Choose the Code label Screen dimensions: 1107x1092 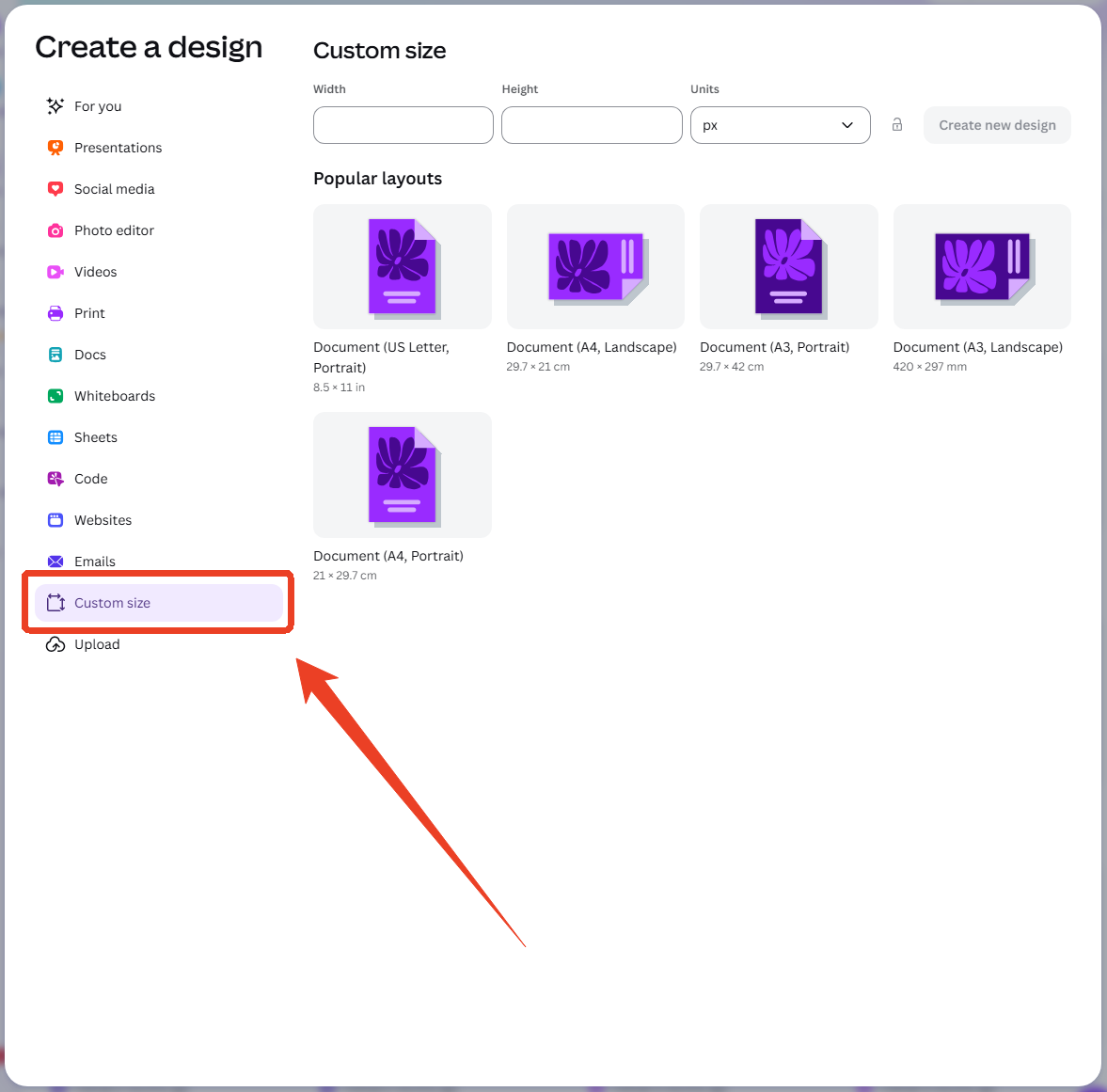pos(90,479)
